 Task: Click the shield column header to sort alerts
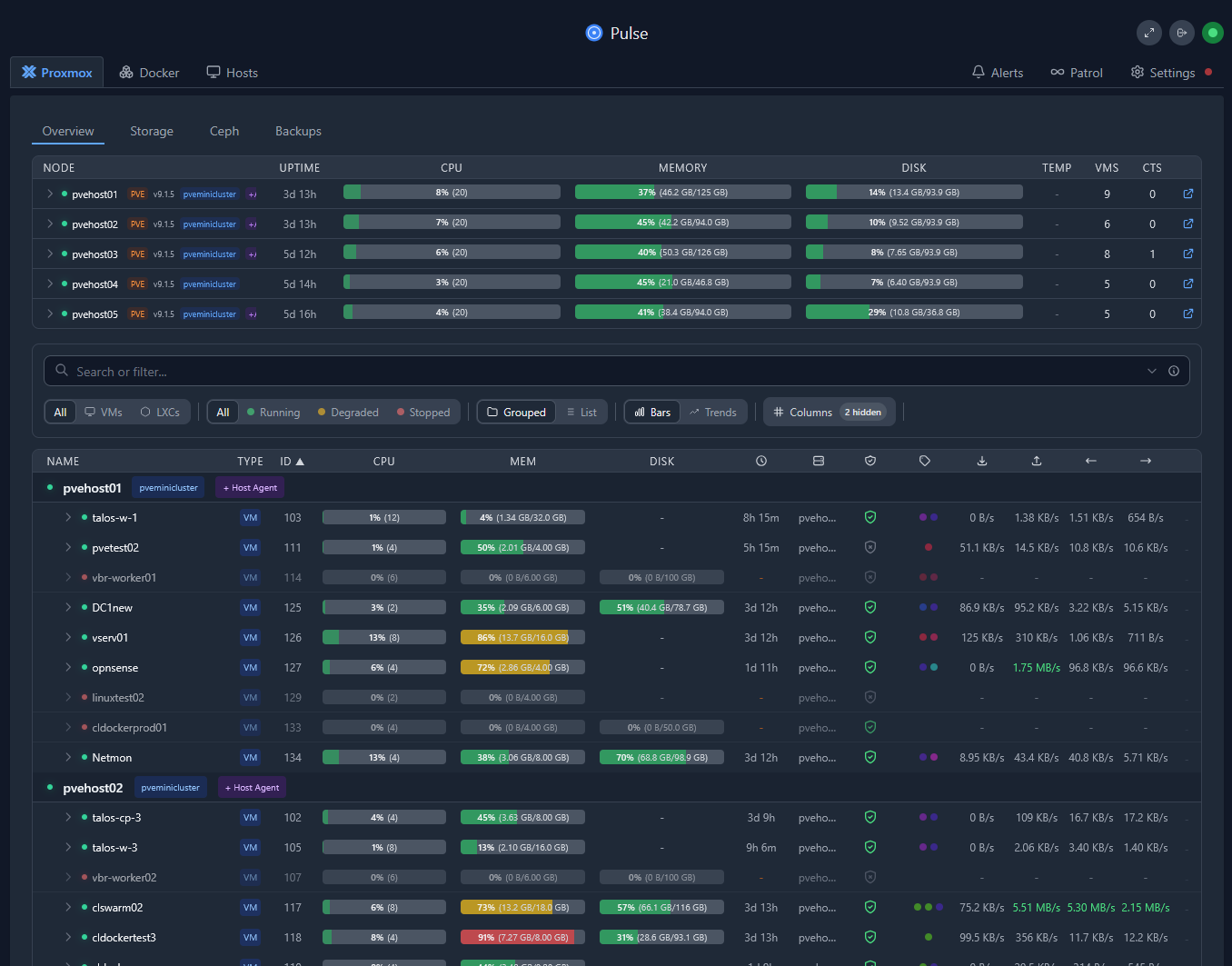tap(870, 461)
